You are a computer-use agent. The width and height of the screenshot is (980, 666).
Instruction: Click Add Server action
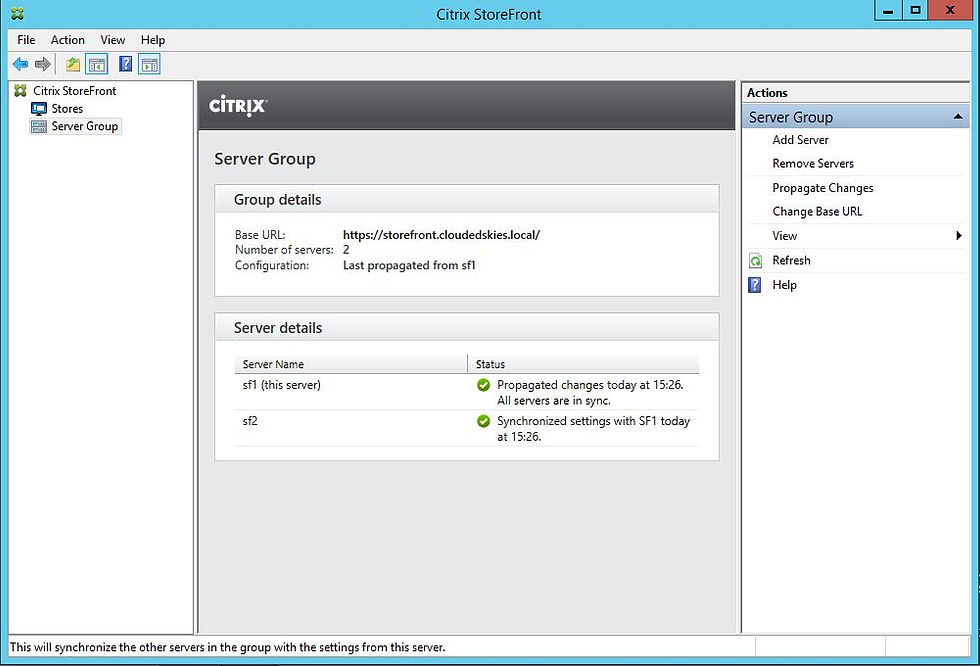point(800,140)
